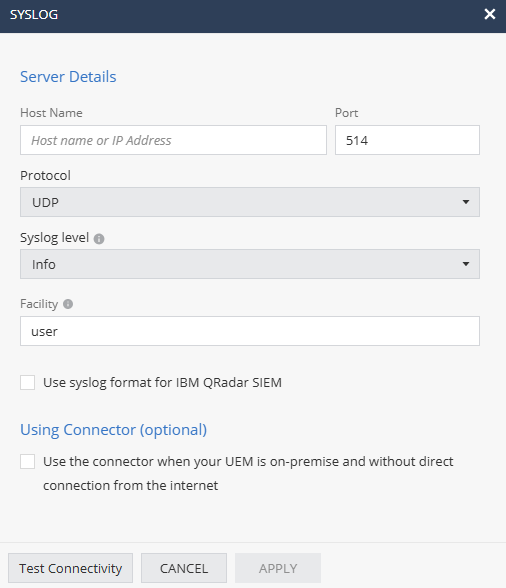The image size is (506, 588).
Task: Click the Server Details section heading
Action: coord(68,77)
